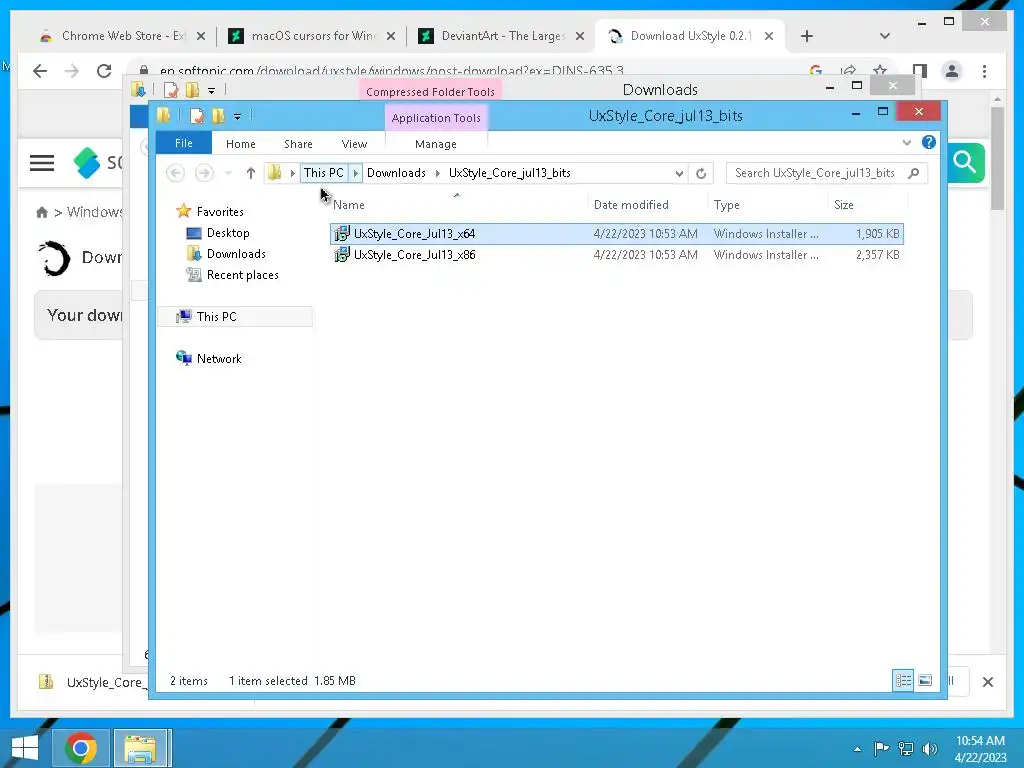Toggle Chrome side panel
This screenshot has height=768, width=1024.
point(920,71)
